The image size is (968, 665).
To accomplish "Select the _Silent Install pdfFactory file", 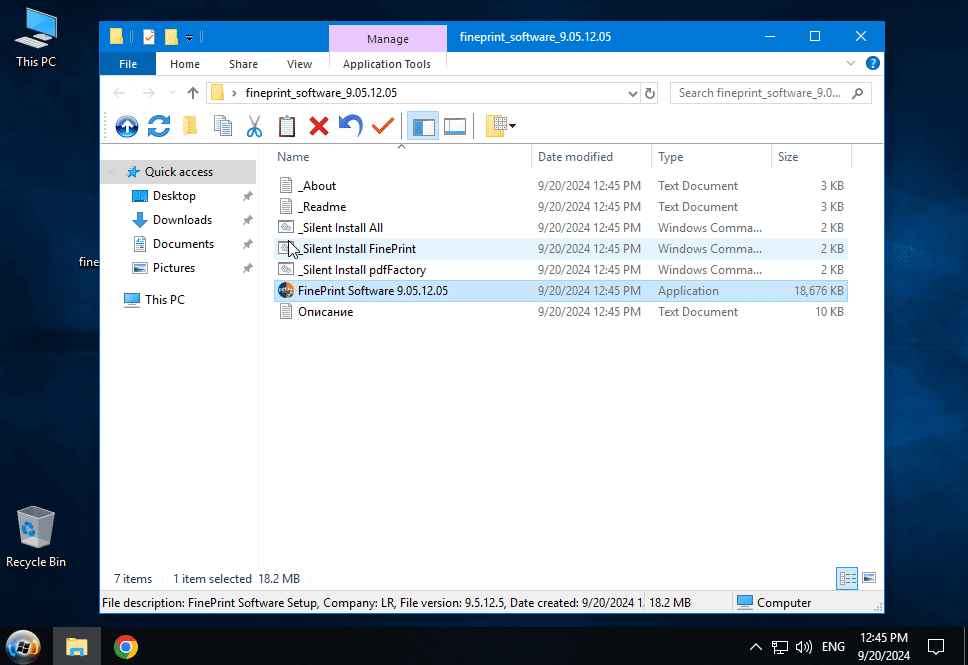I will [561, 270].
